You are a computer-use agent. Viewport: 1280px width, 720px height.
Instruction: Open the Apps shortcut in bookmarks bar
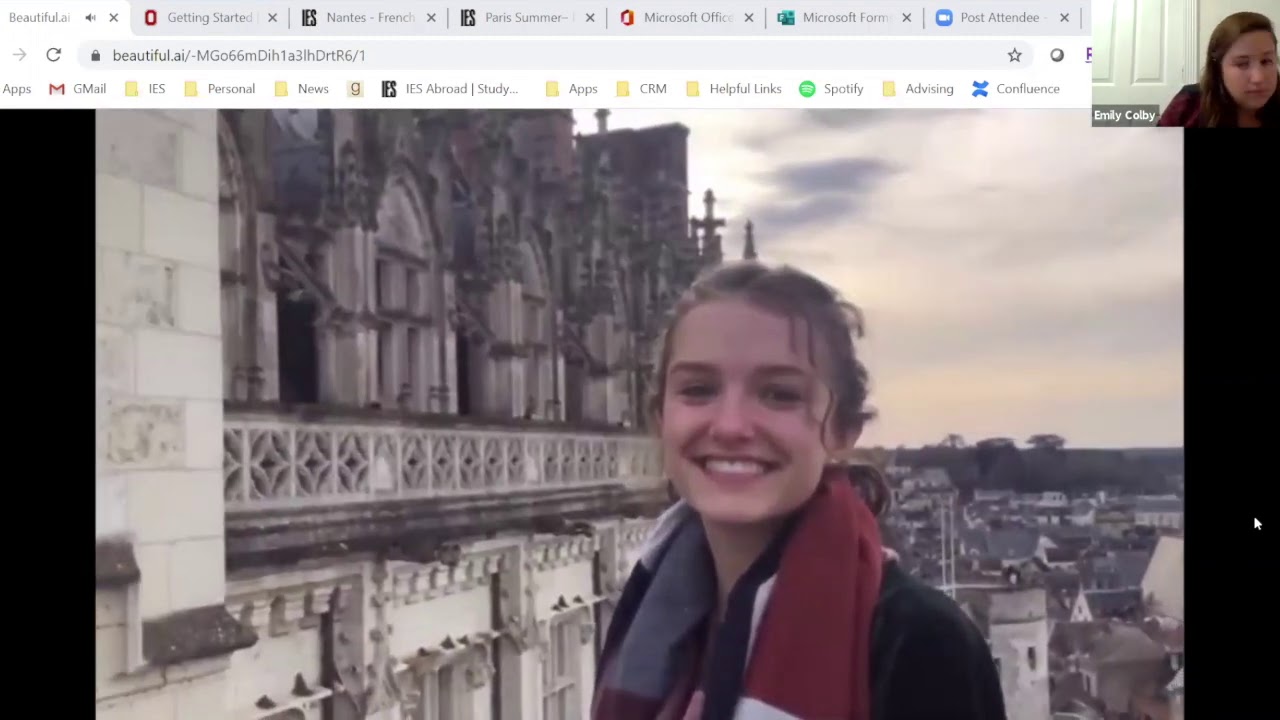coord(17,89)
